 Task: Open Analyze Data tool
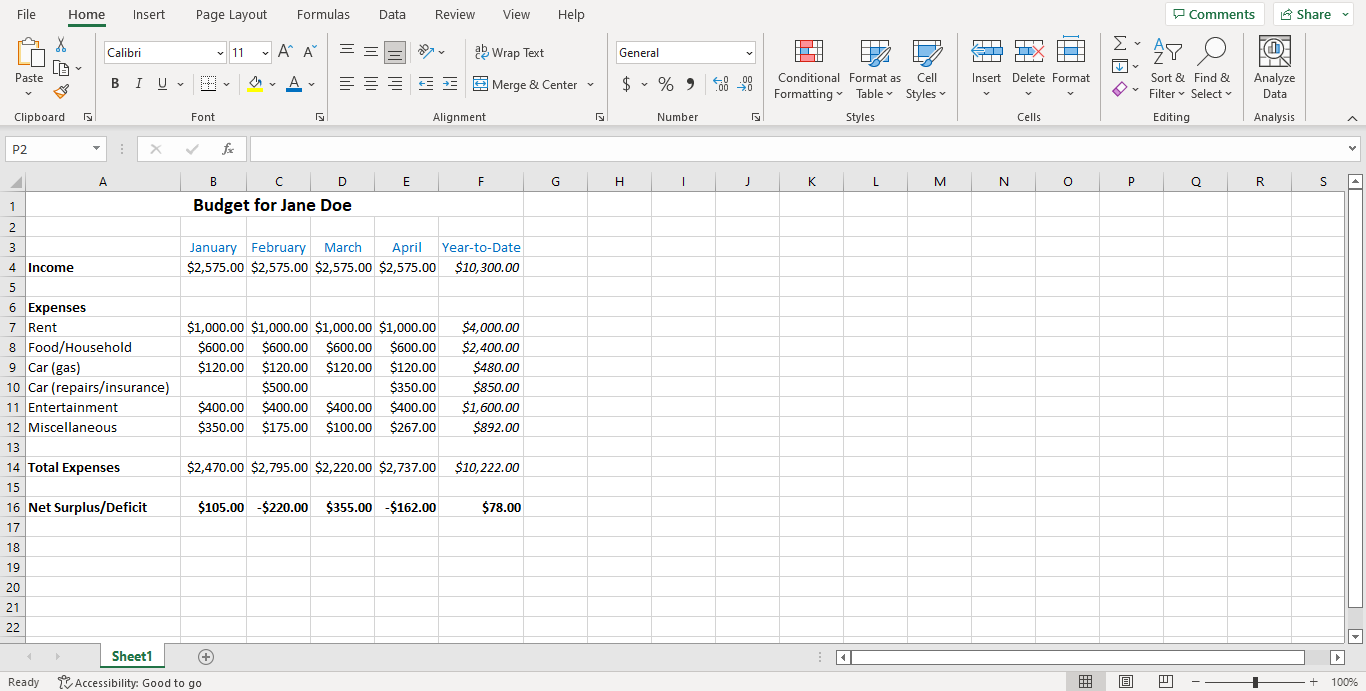click(x=1274, y=67)
